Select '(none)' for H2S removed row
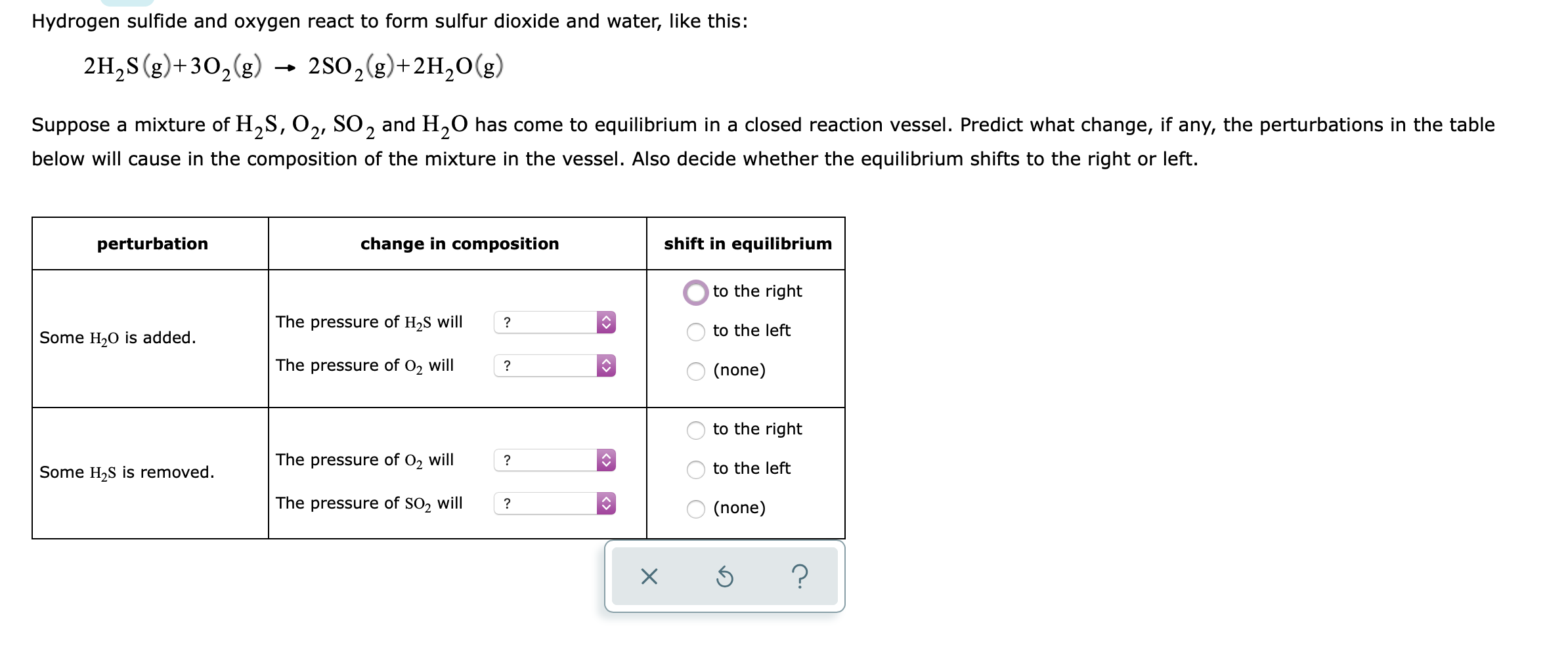The image size is (1568, 672). click(x=696, y=509)
